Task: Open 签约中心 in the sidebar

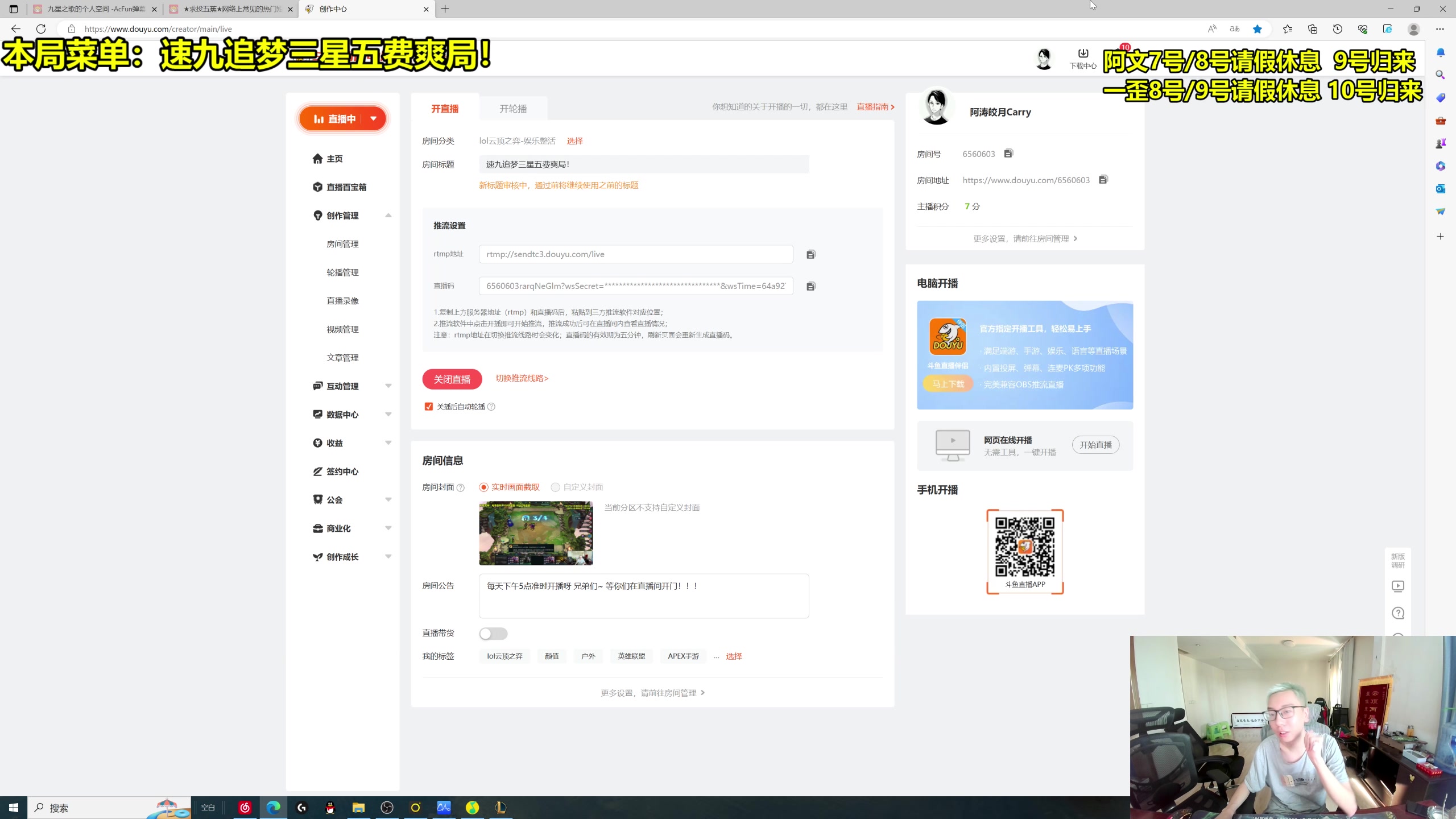Action: click(x=336, y=471)
